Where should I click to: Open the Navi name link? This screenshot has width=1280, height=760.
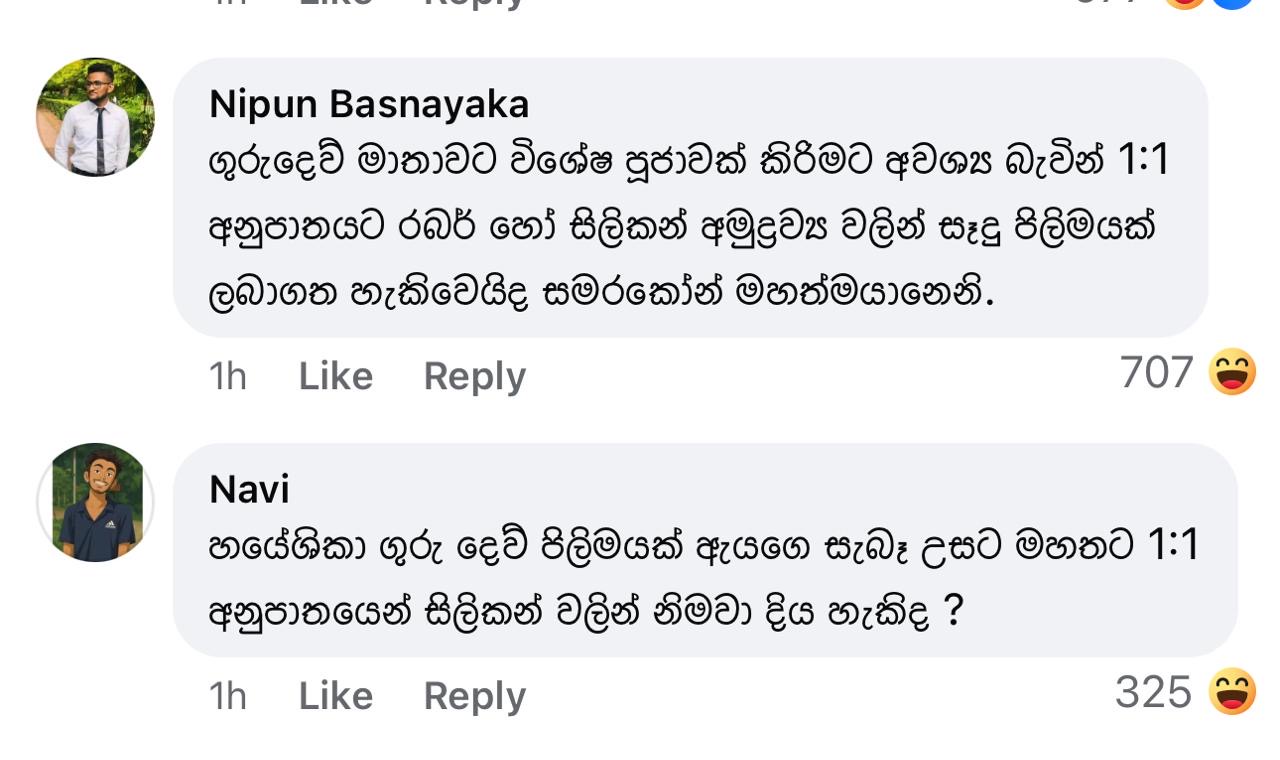coord(250,489)
